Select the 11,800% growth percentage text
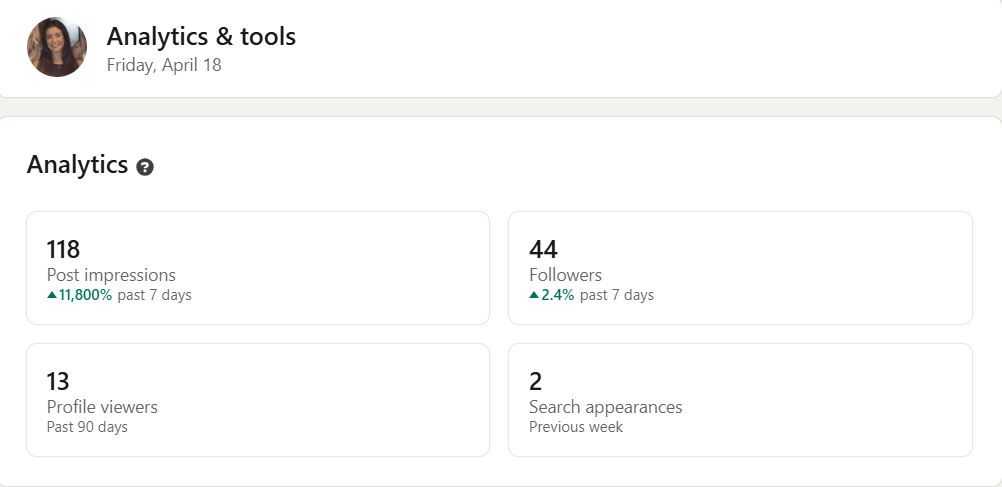1002x487 pixels. 86,295
